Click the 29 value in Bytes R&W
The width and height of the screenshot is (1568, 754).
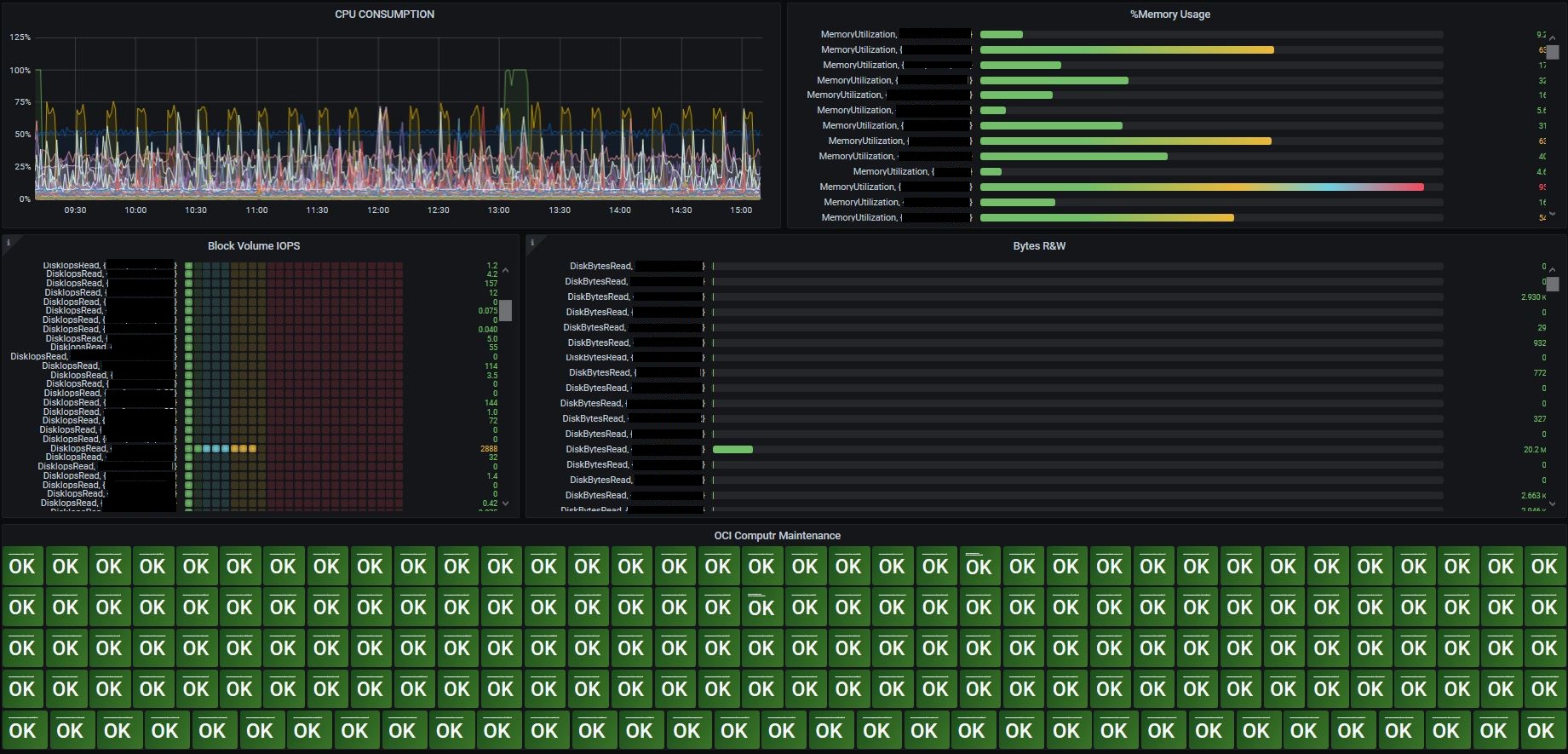point(1542,328)
